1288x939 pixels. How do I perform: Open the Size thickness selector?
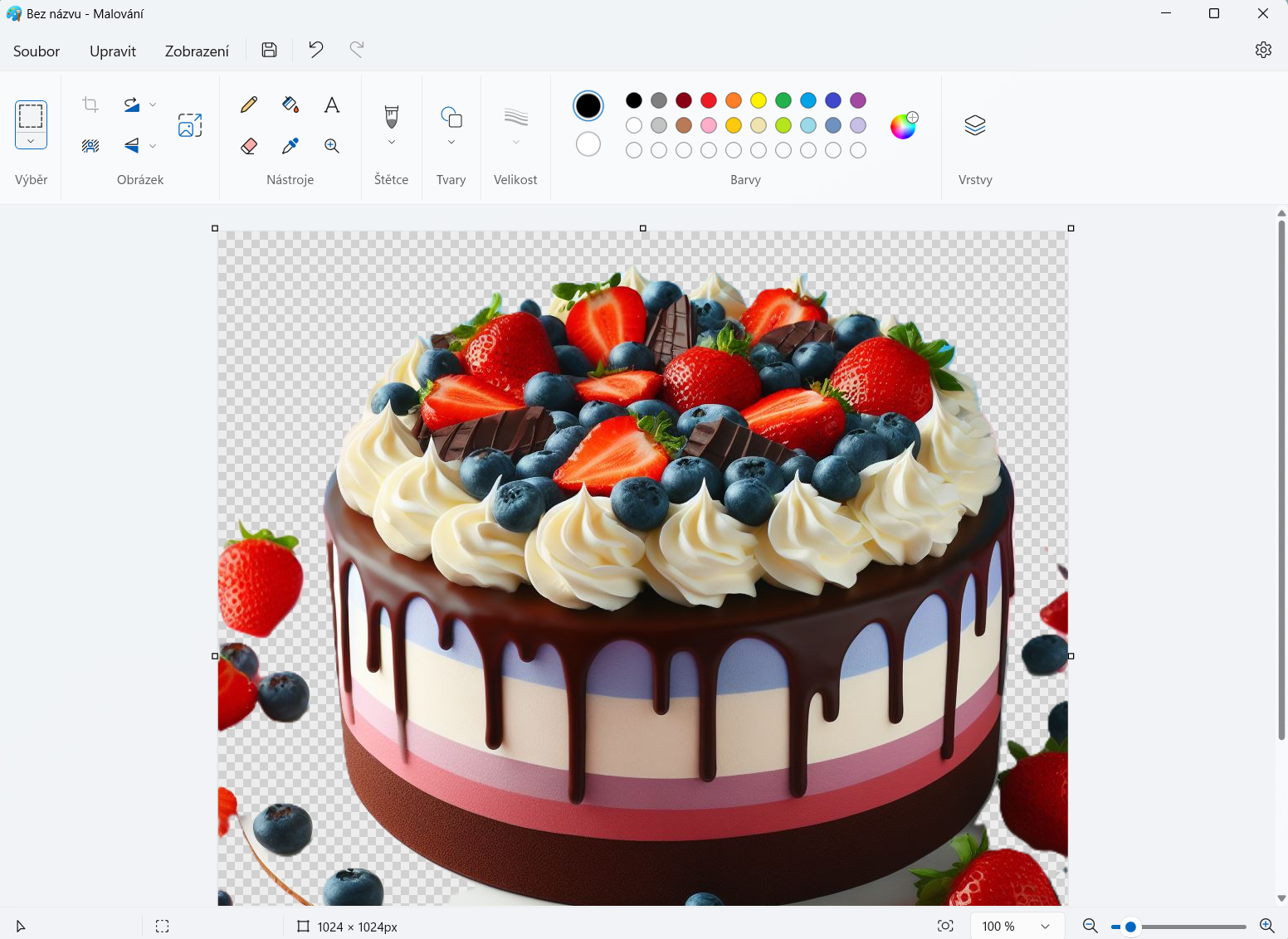516,117
